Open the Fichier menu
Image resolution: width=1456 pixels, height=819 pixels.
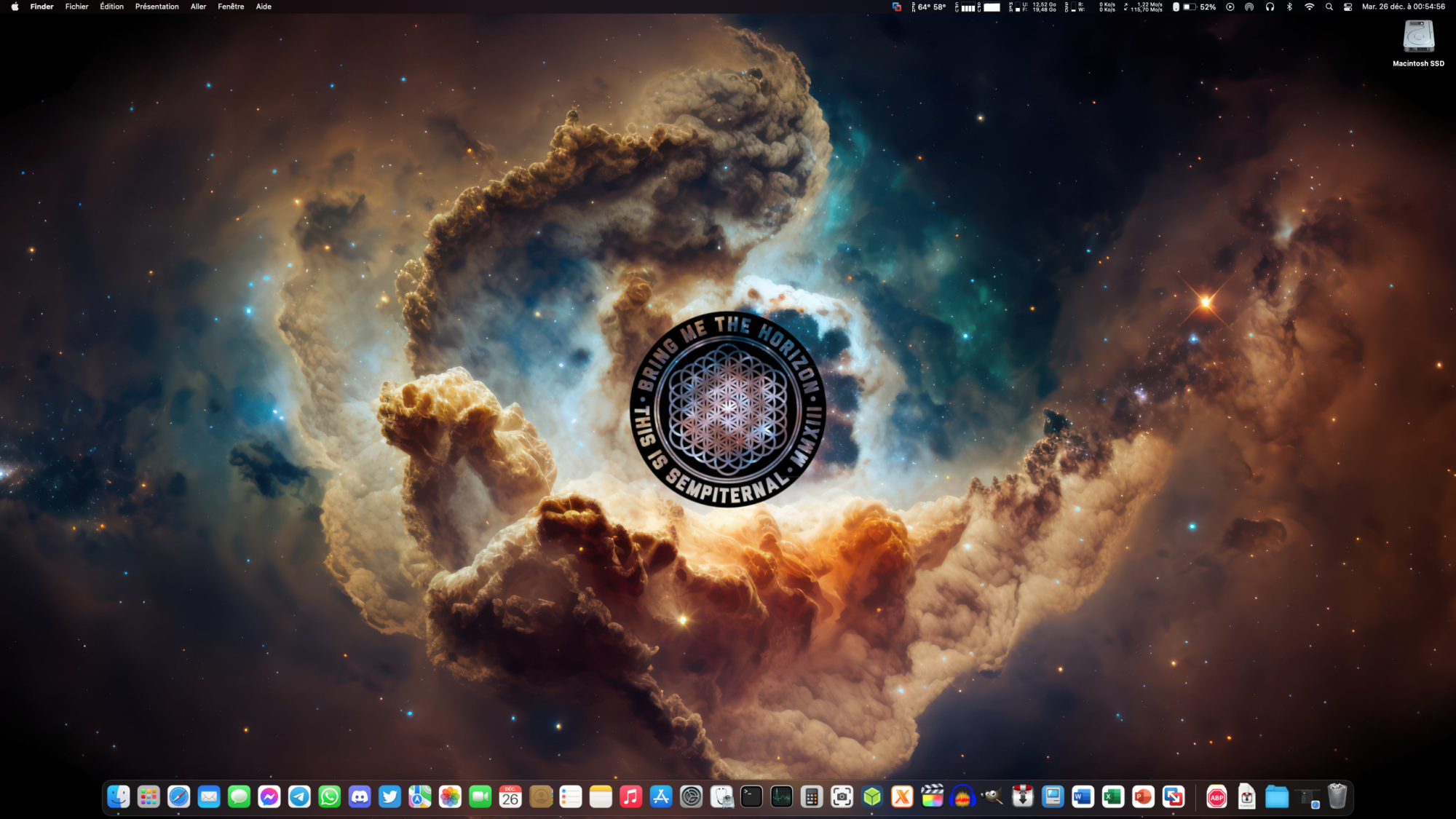(76, 7)
